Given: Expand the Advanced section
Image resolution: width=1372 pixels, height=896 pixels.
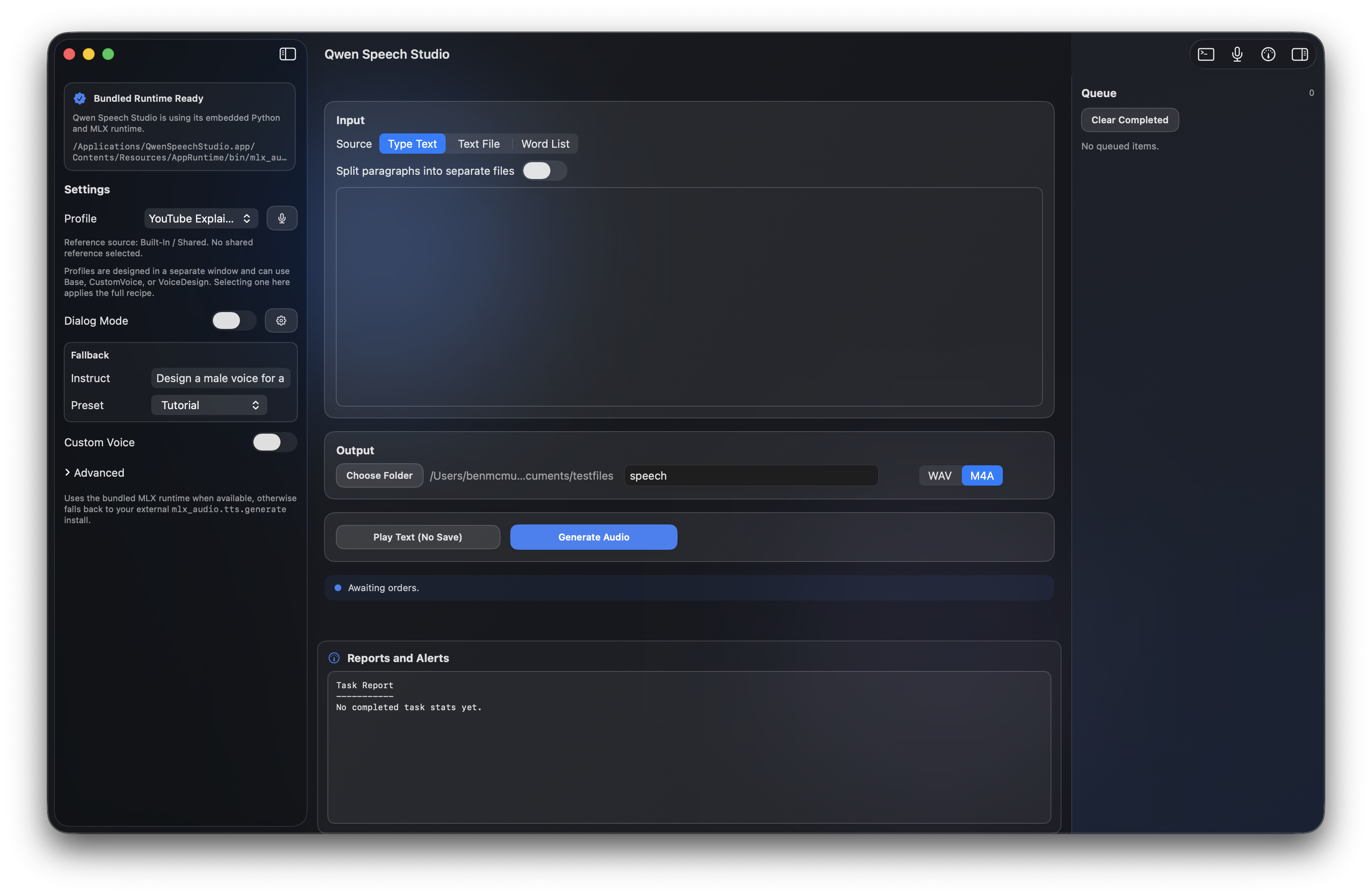Looking at the screenshot, I should click(95, 472).
